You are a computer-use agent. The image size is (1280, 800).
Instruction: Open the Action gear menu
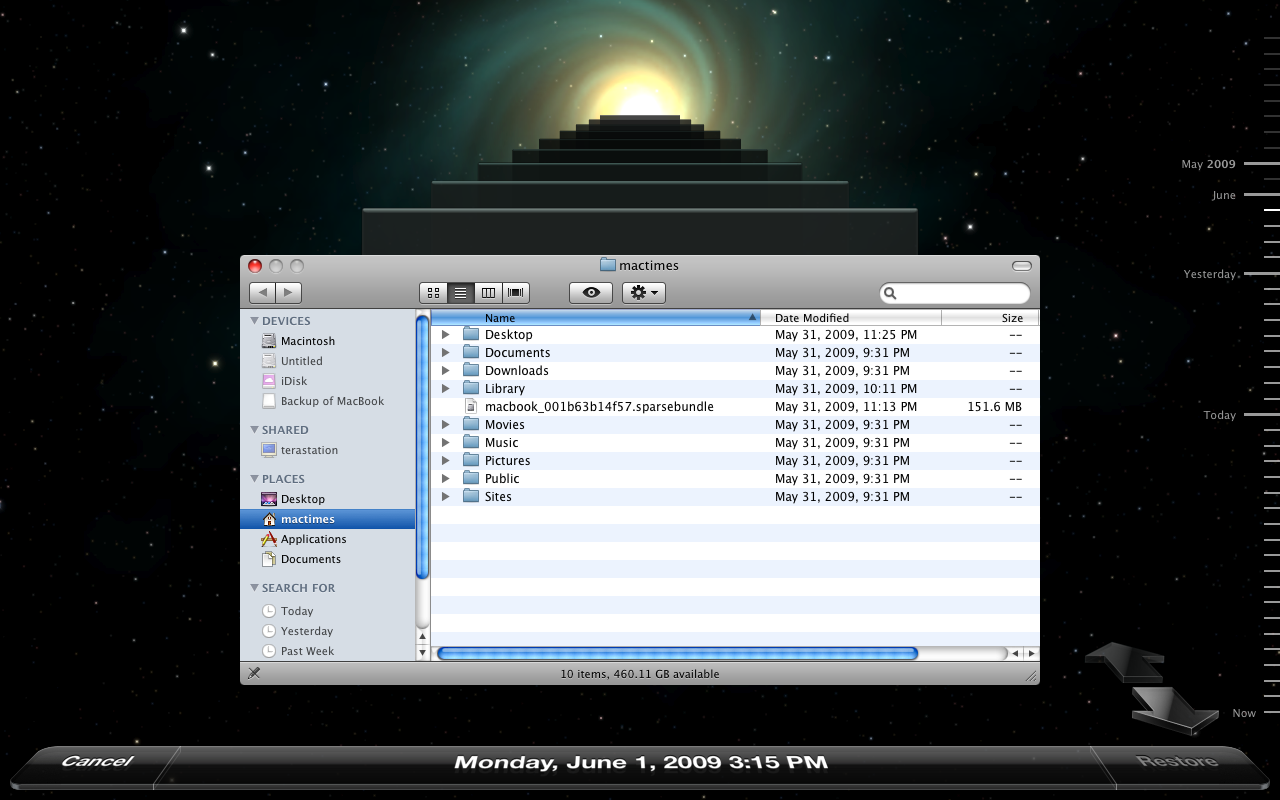pyautogui.click(x=644, y=293)
